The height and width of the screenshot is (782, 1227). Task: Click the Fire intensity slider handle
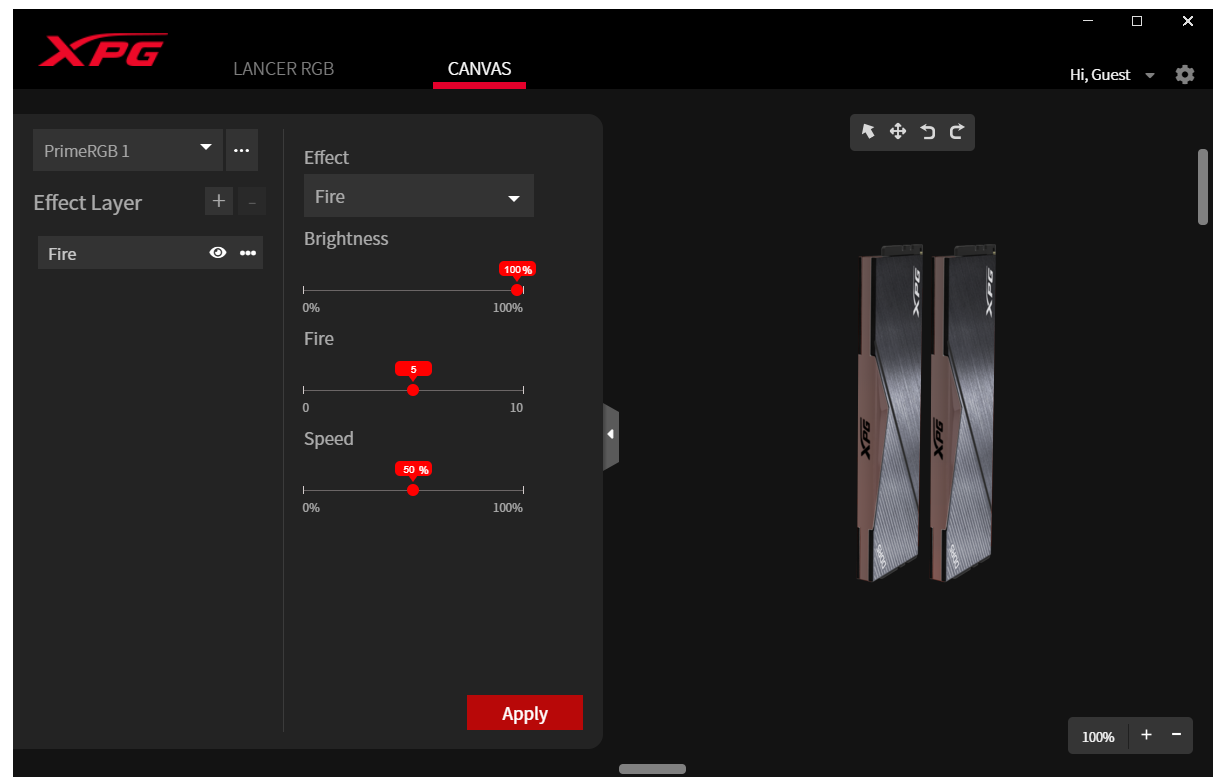[x=413, y=390]
